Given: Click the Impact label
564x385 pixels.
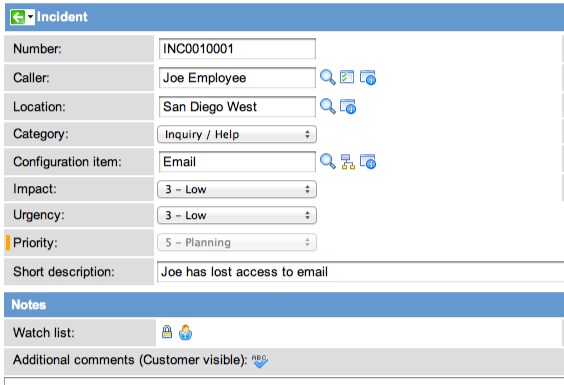Looking at the screenshot, I should click(x=35, y=189).
